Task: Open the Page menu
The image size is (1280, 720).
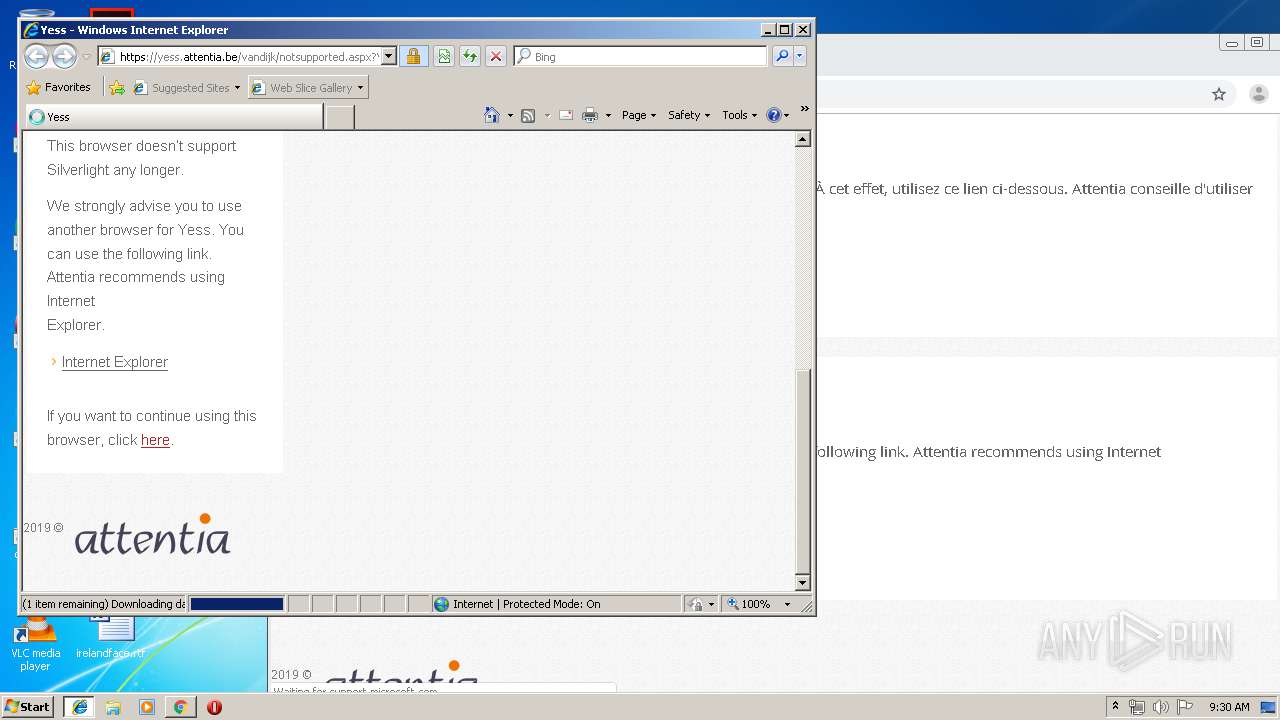Action: click(x=639, y=115)
